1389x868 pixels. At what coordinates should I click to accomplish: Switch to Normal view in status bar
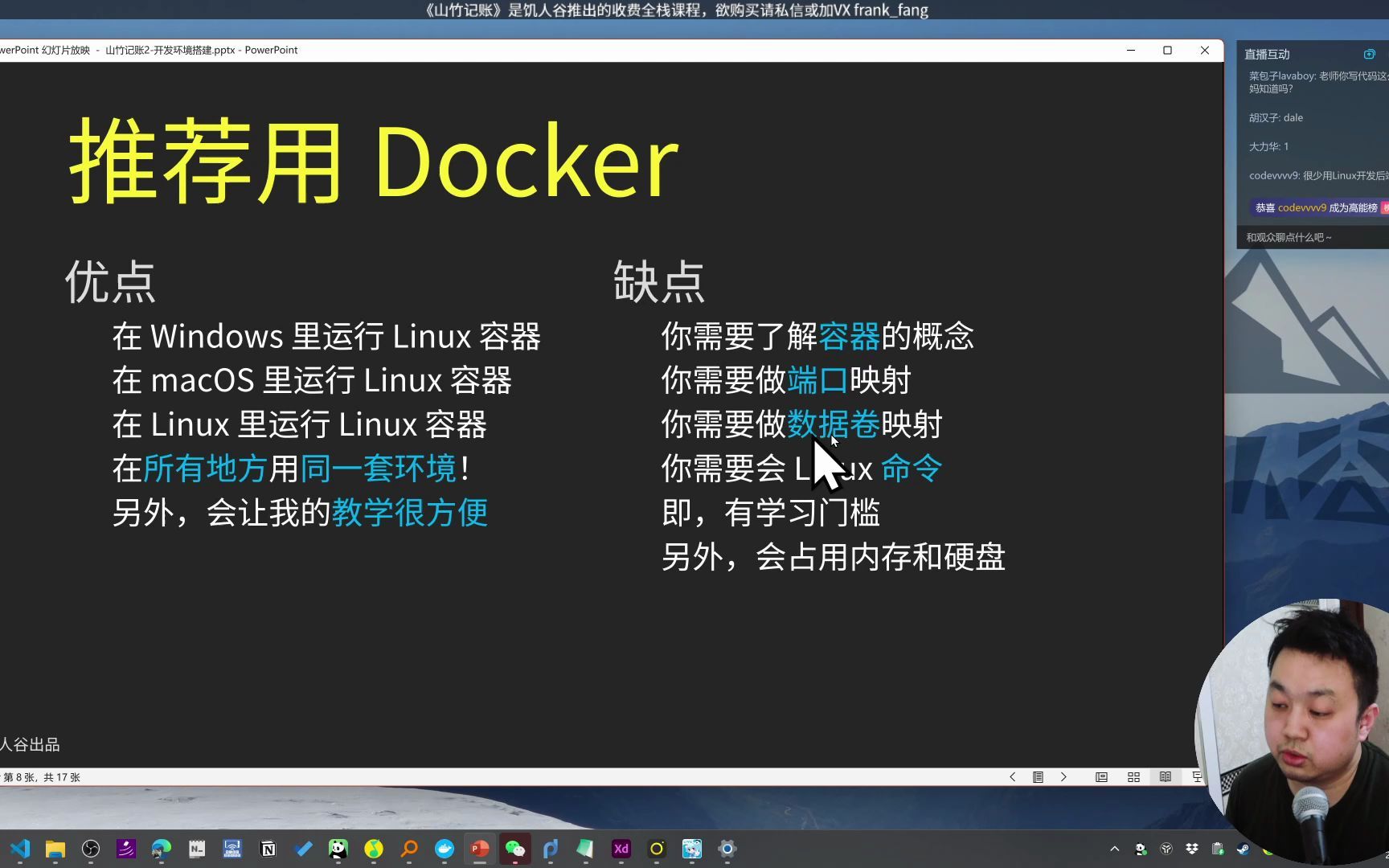(x=1101, y=777)
